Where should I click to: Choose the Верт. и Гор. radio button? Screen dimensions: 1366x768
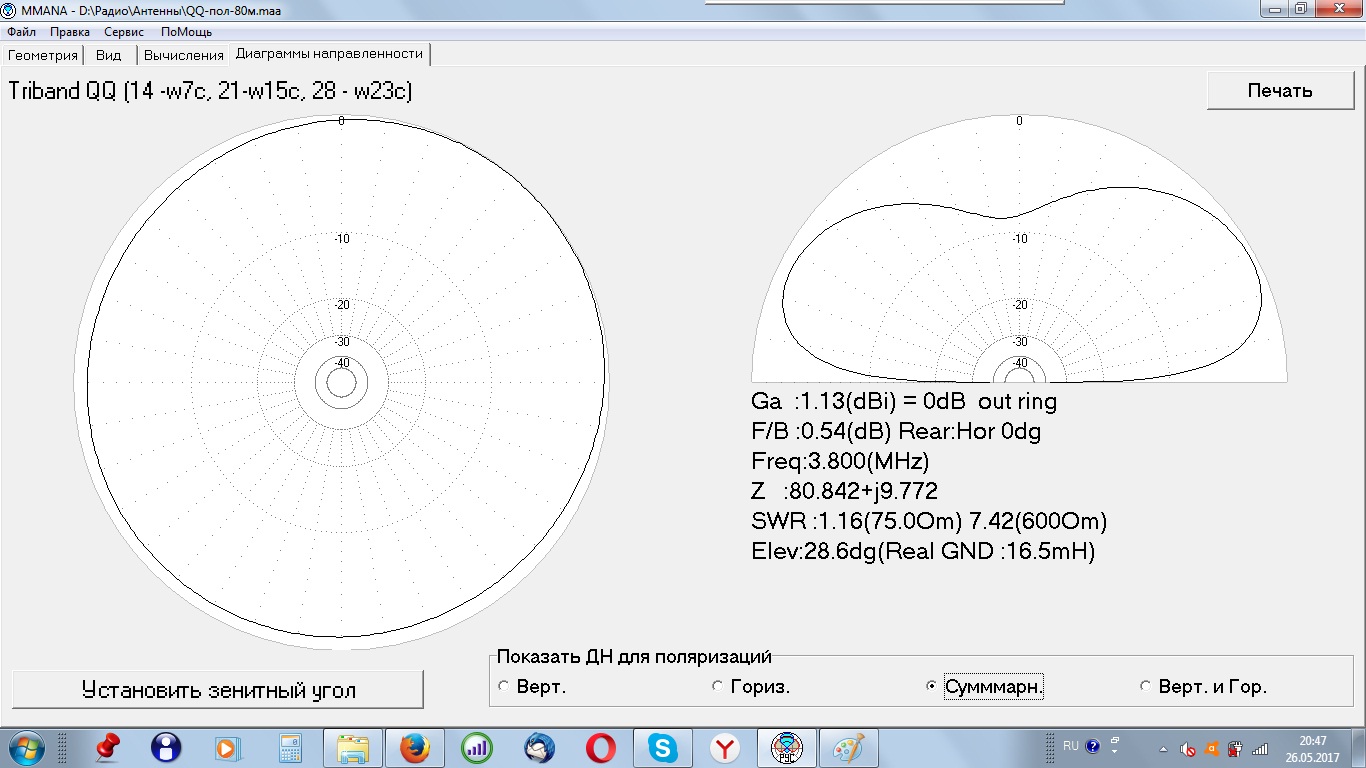pos(1145,687)
